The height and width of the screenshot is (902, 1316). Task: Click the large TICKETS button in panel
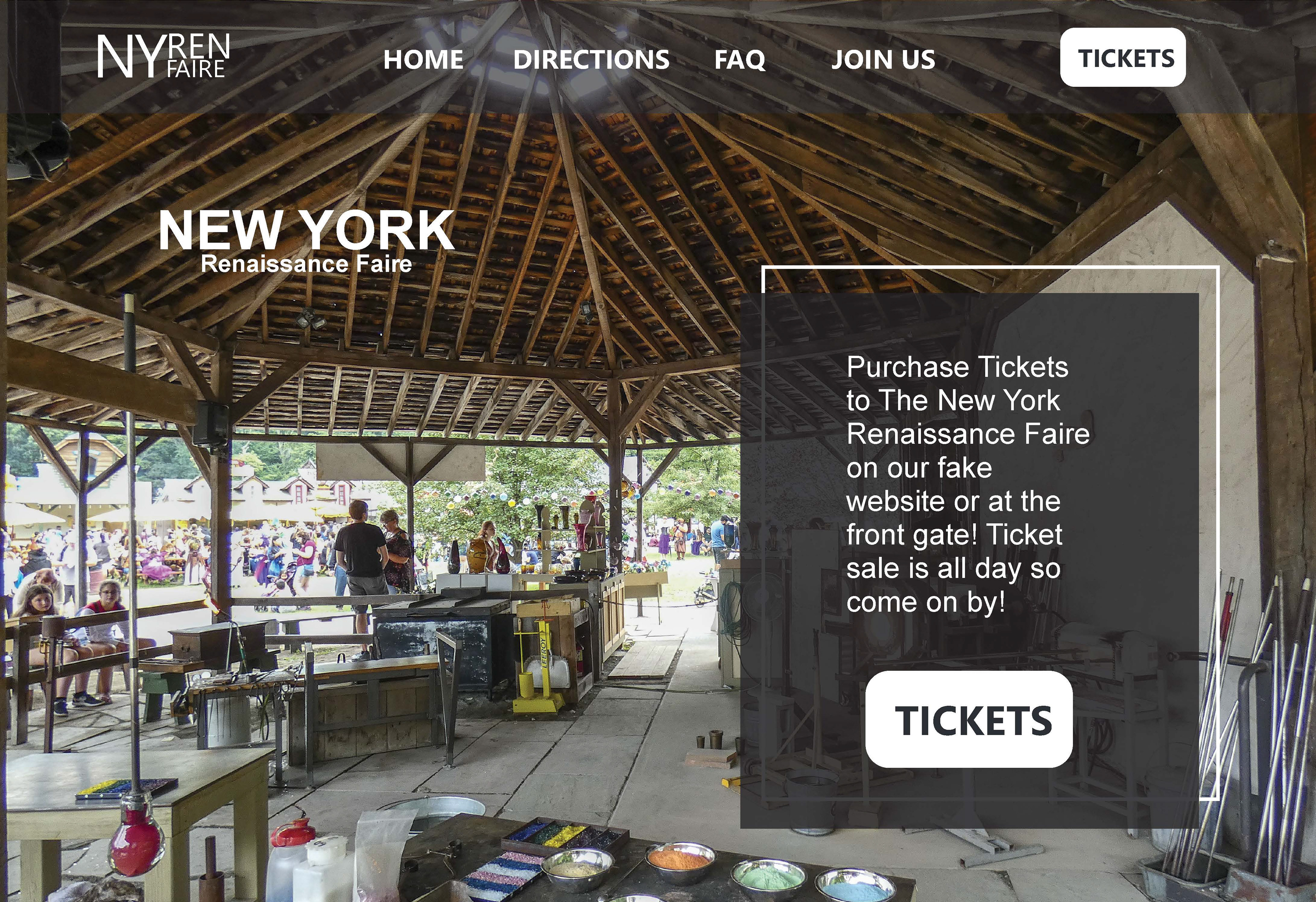(x=969, y=719)
